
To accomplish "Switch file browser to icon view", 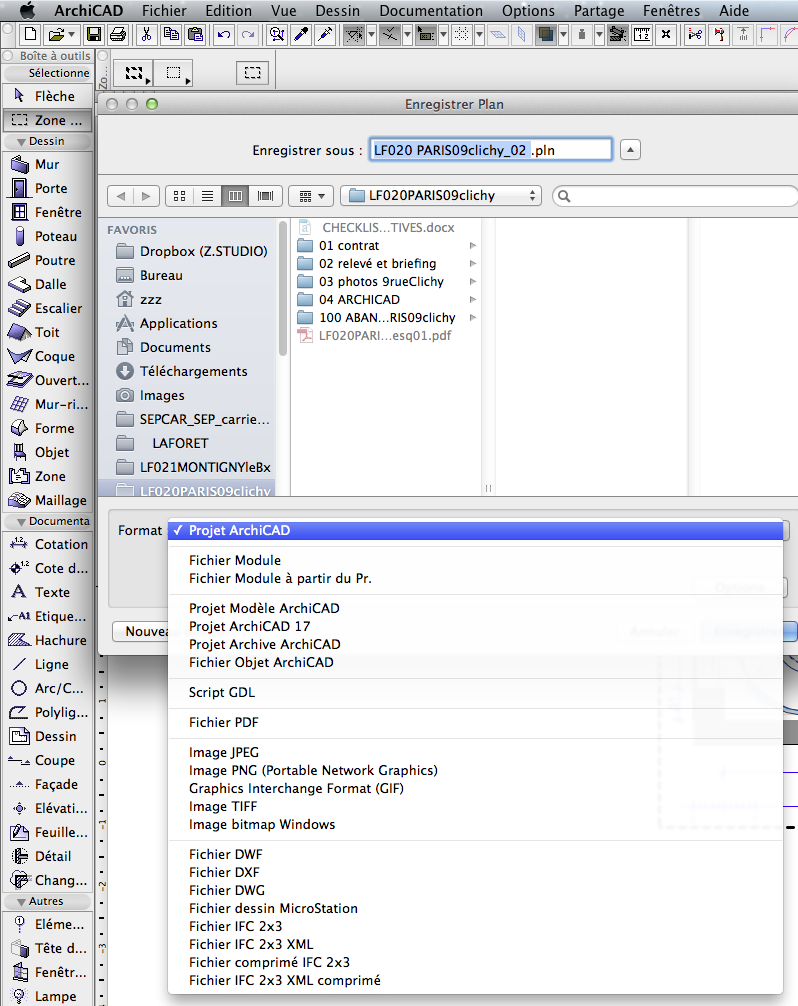I will (x=179, y=196).
